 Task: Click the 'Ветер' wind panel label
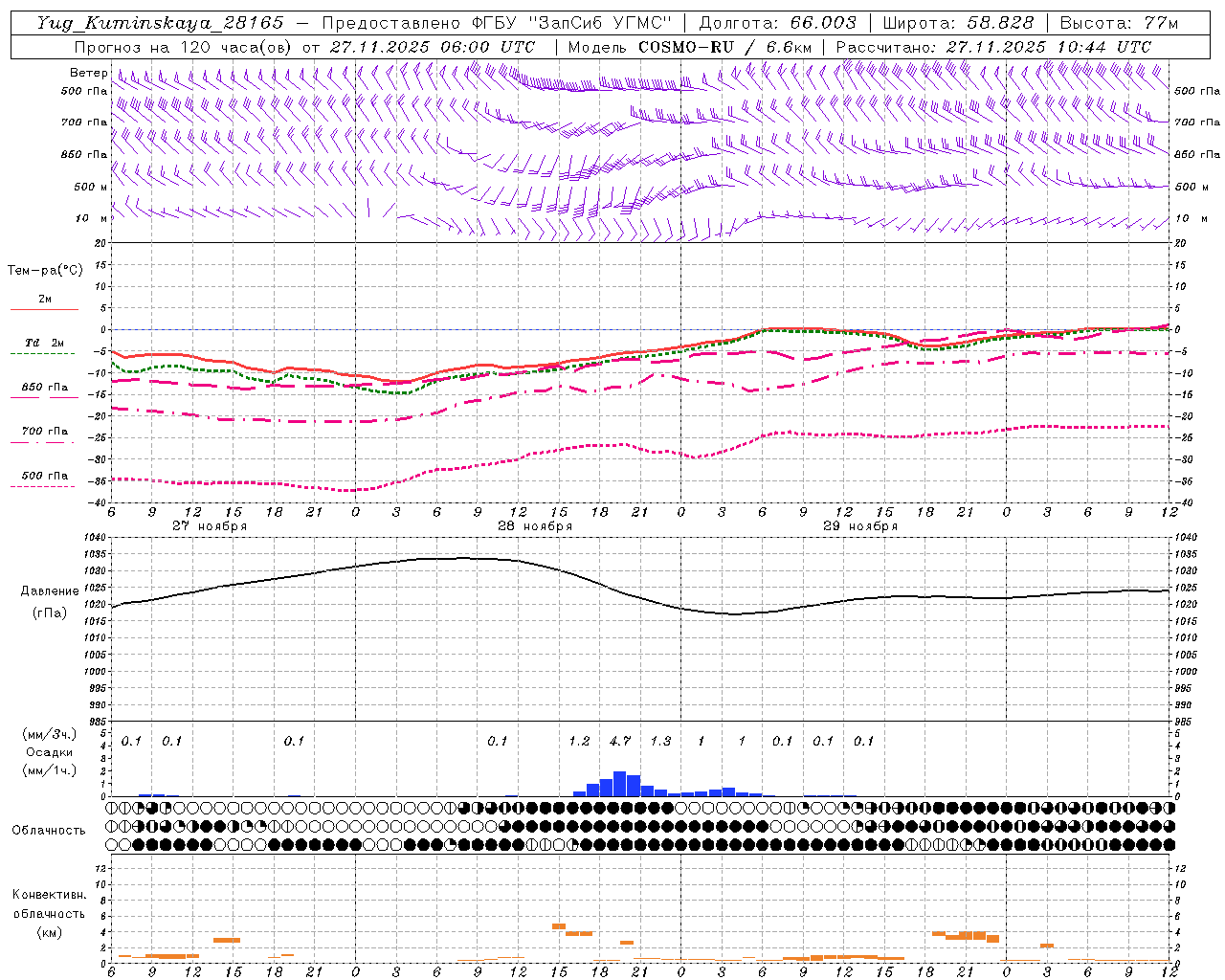point(88,73)
